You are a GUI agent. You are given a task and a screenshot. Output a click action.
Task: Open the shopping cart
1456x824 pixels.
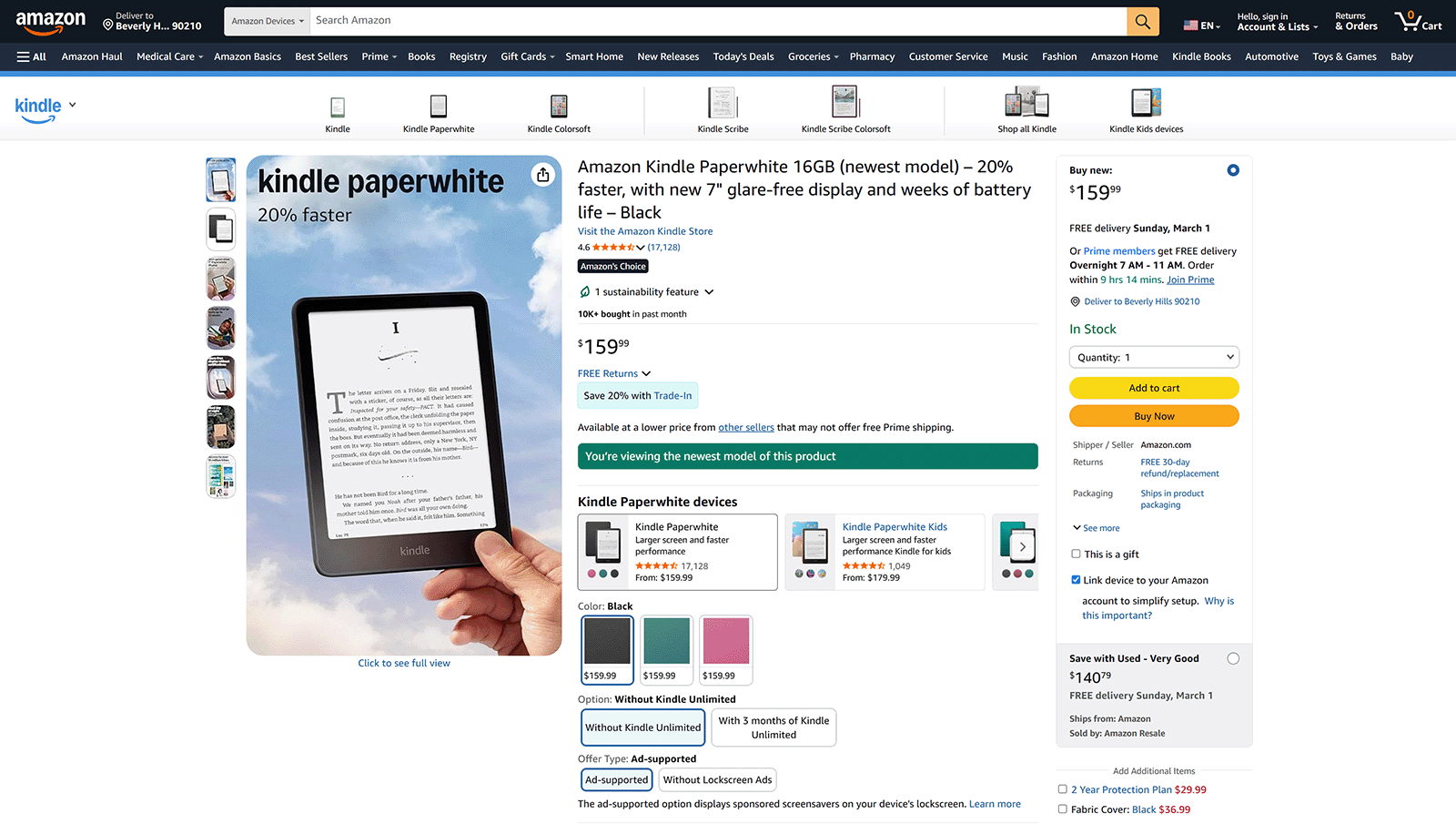[1417, 21]
